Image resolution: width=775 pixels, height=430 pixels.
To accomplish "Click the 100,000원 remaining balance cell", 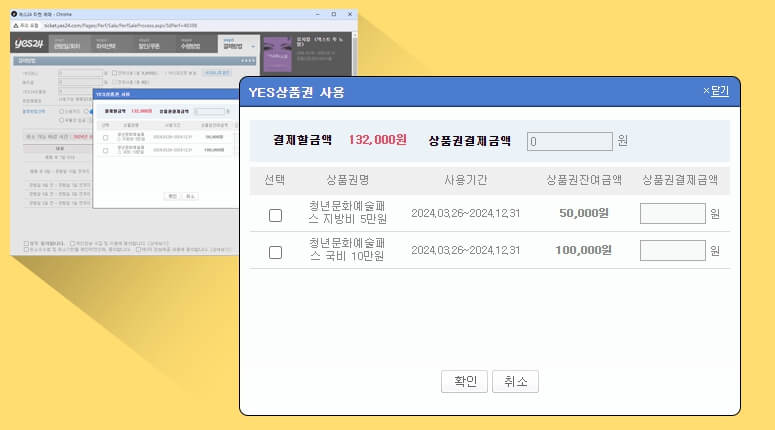I will 583,250.
